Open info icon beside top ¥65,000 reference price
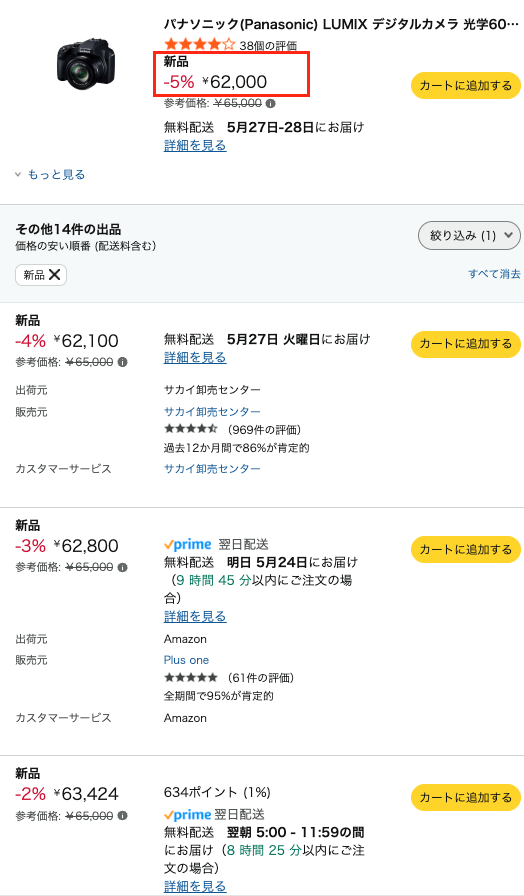The image size is (524, 896). click(271, 103)
